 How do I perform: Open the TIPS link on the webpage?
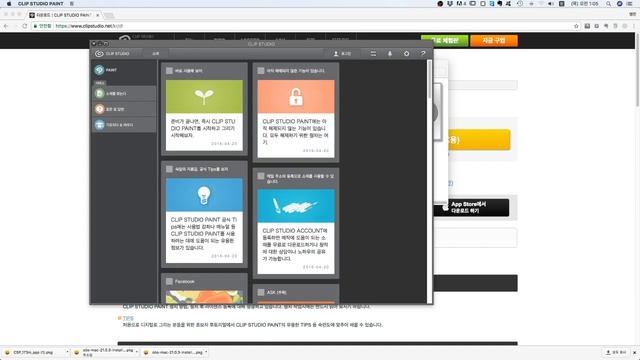click(x=128, y=318)
